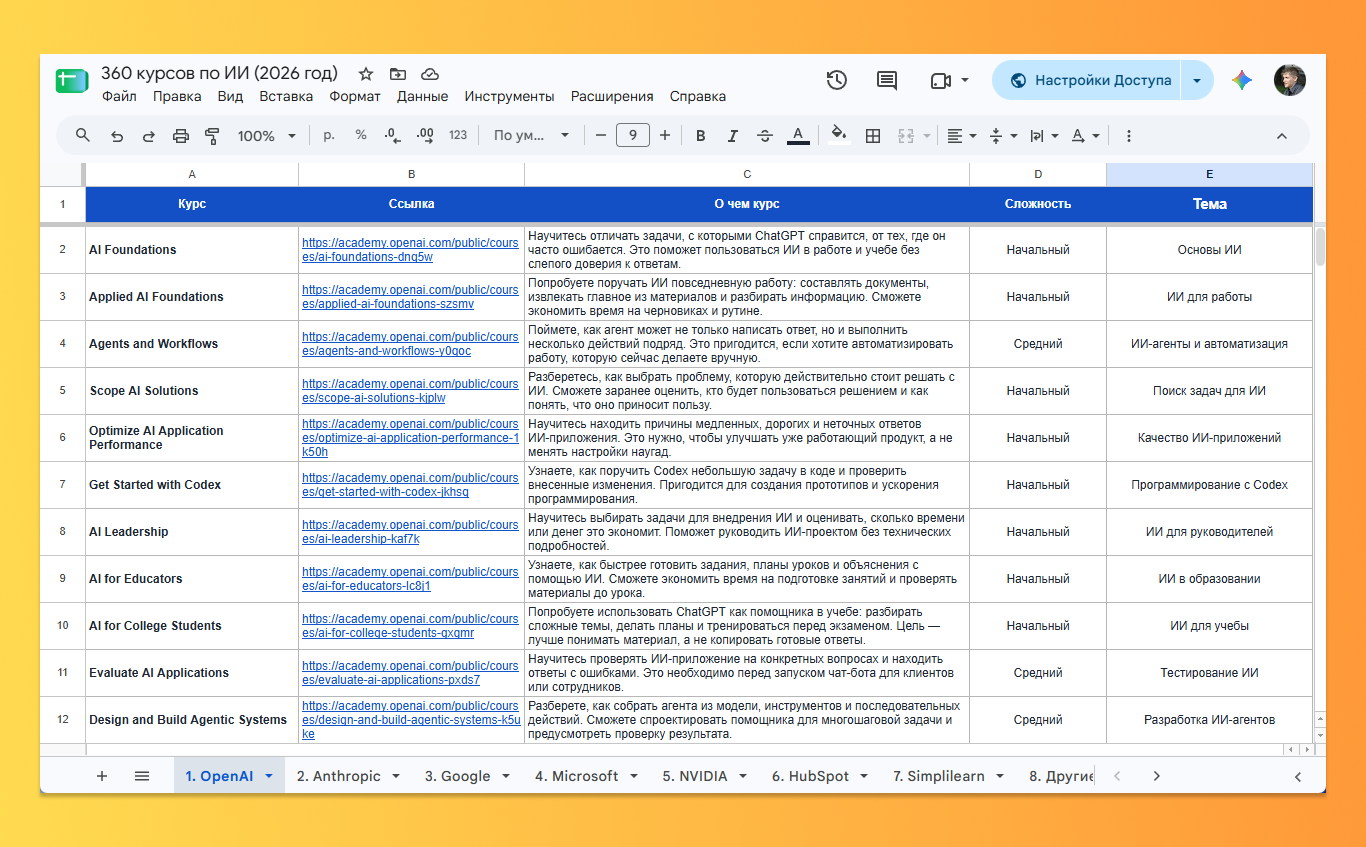Star the spreadsheet document
The image size is (1366, 847).
(x=366, y=74)
